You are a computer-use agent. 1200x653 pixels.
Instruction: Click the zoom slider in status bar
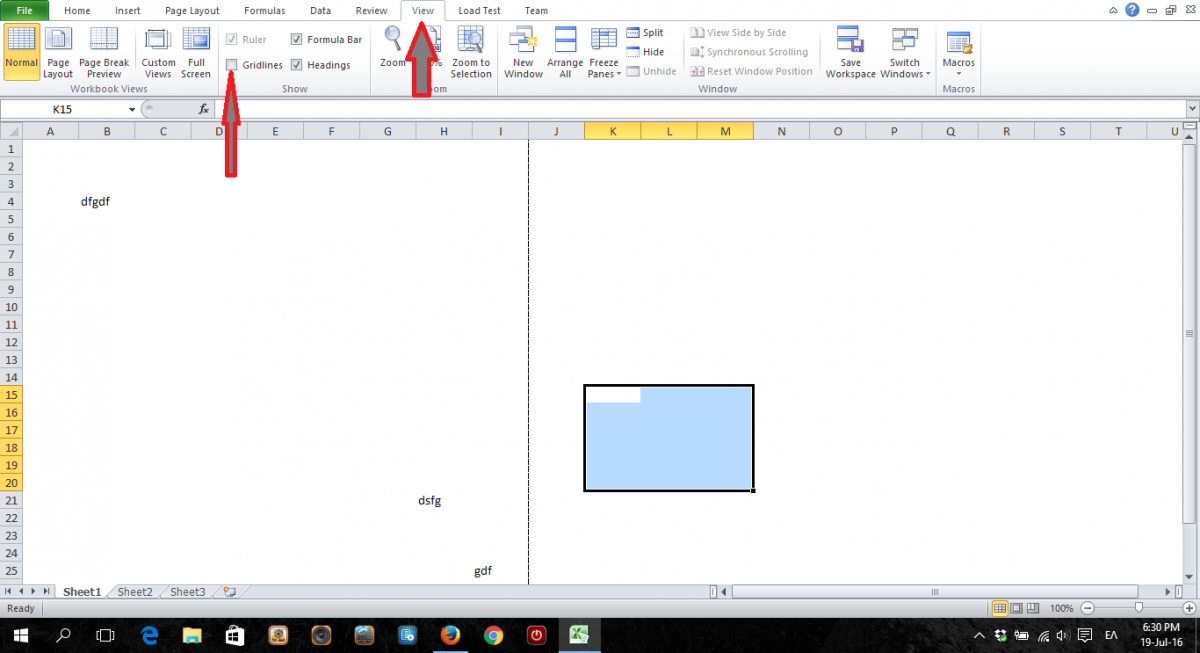coord(1138,608)
